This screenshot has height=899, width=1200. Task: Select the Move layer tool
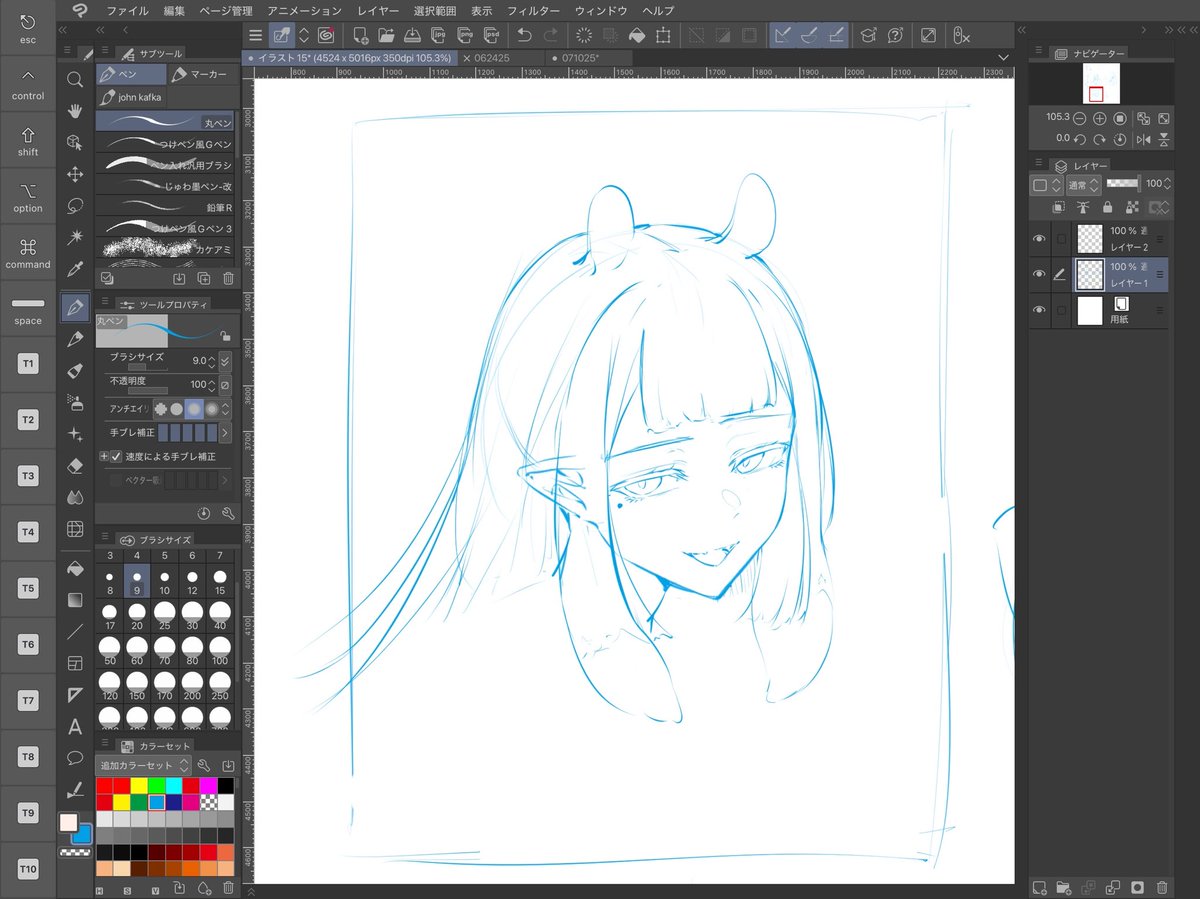(75, 174)
